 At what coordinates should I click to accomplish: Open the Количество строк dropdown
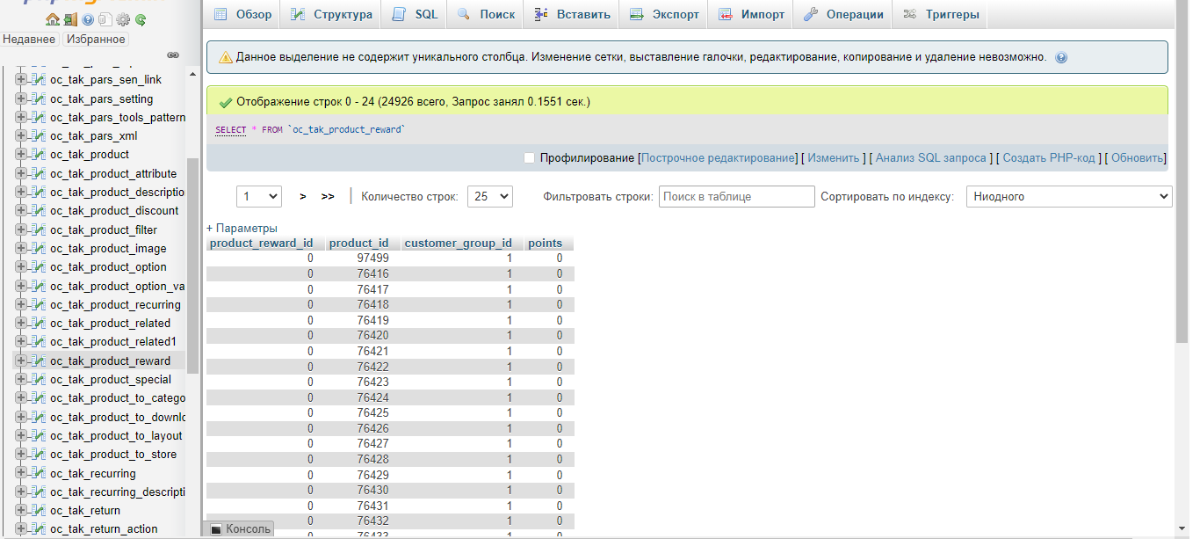(x=490, y=197)
